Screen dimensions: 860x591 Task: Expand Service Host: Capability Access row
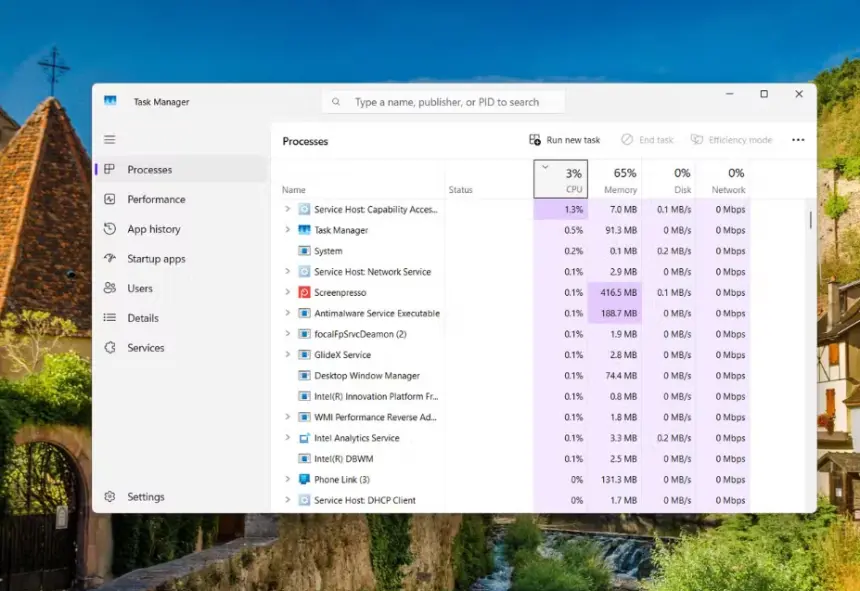287,209
